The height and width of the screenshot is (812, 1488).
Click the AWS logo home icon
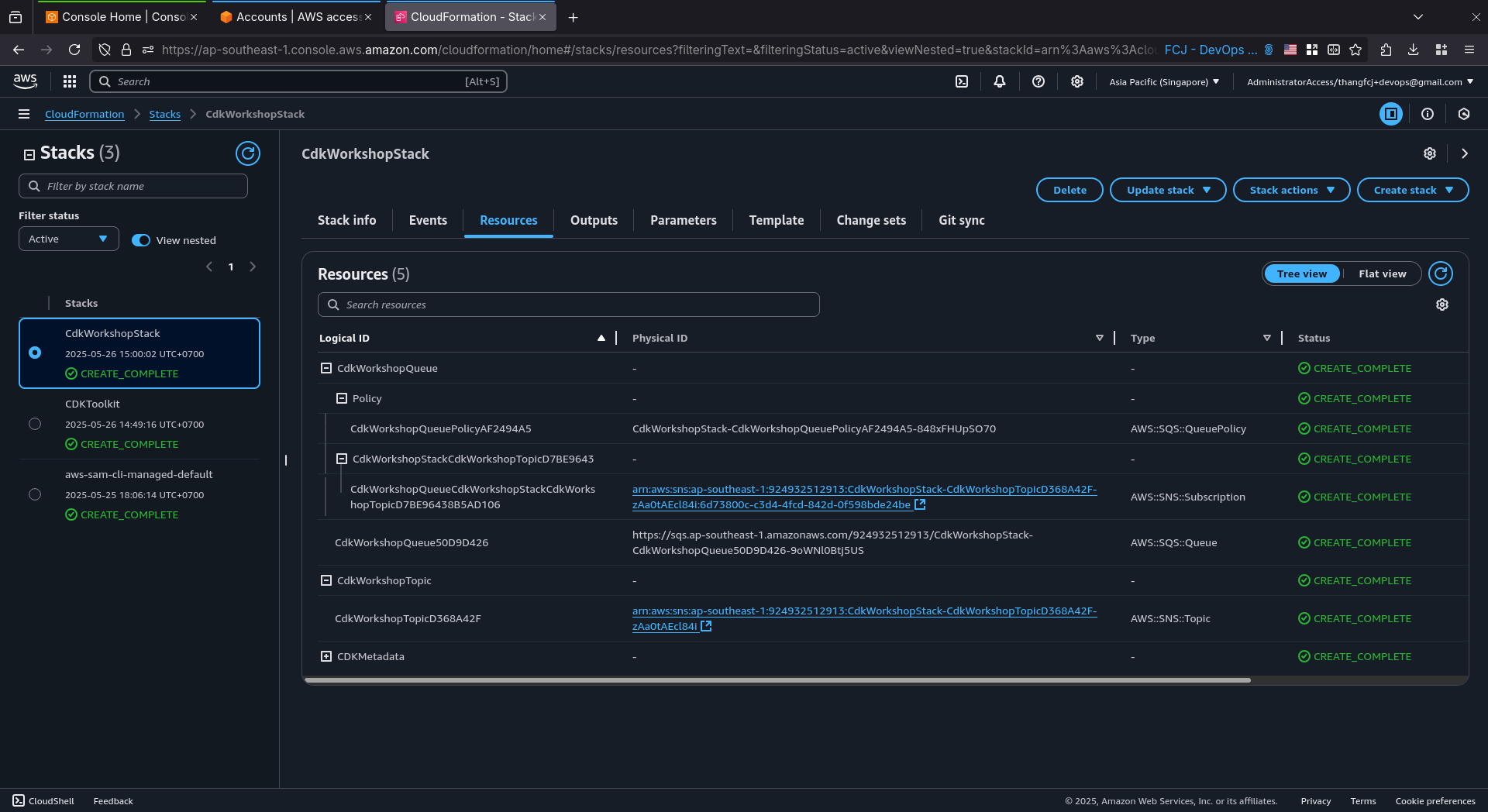tap(25, 81)
